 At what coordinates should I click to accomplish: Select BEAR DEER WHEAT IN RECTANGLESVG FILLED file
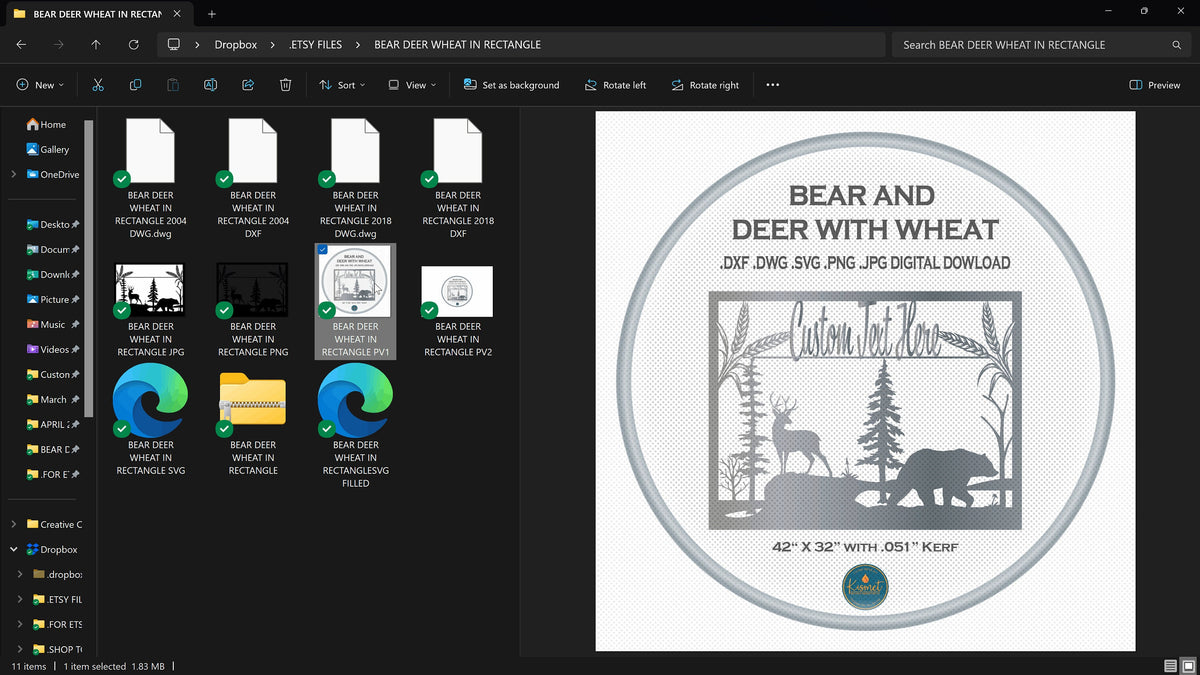click(x=356, y=425)
